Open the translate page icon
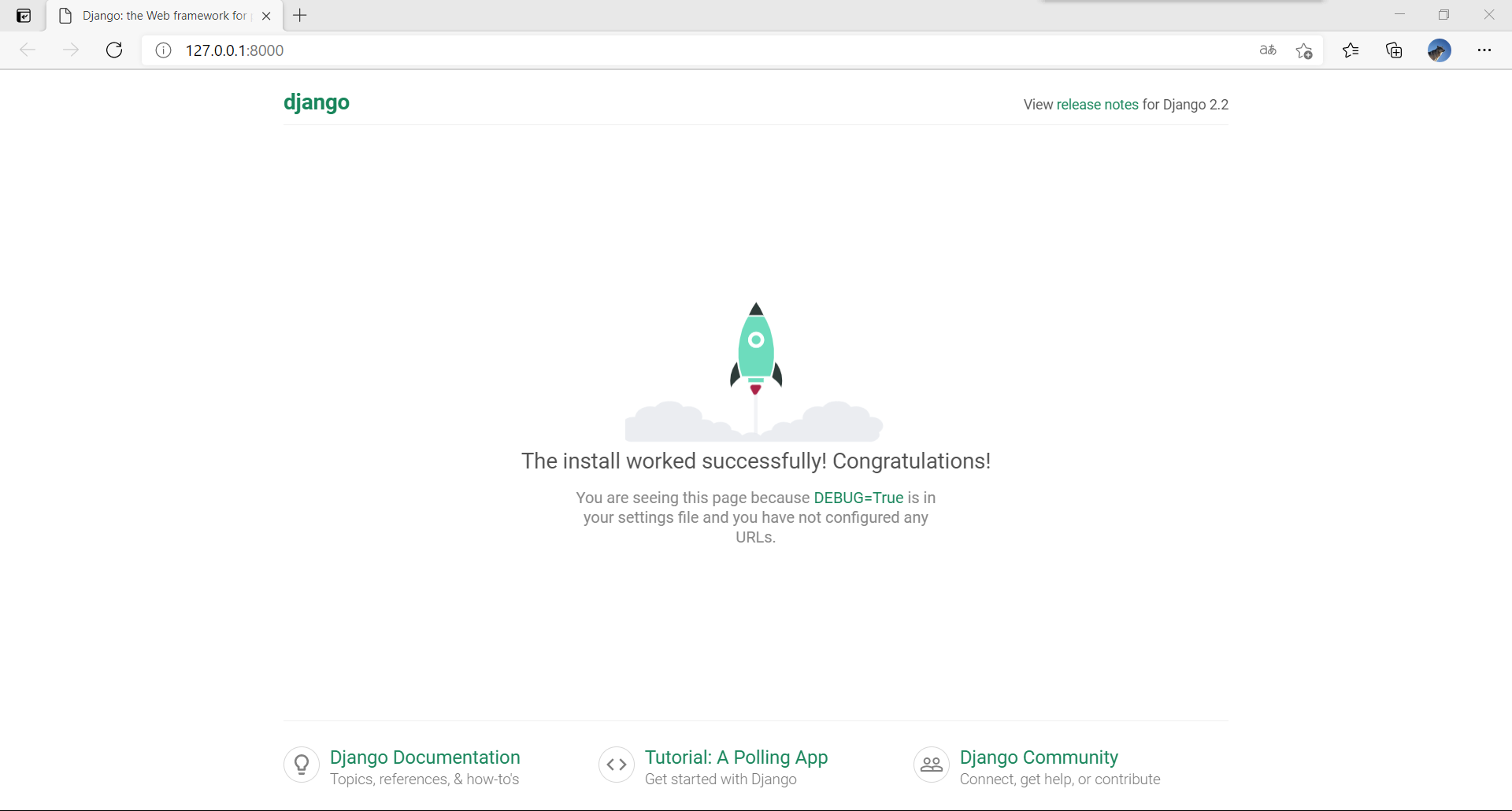1512x811 pixels. [x=1268, y=50]
